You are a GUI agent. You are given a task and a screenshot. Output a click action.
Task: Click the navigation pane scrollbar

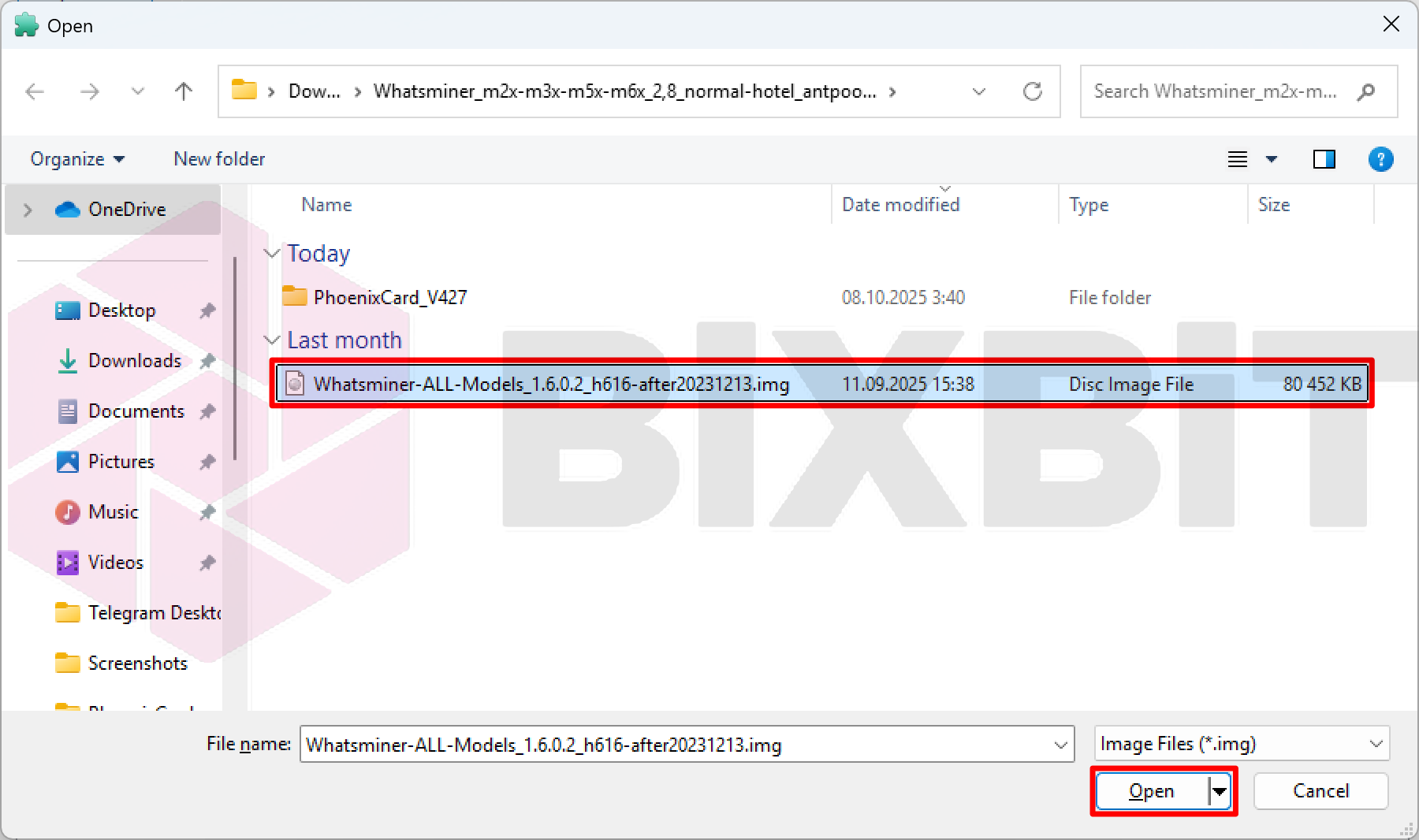tap(235, 359)
